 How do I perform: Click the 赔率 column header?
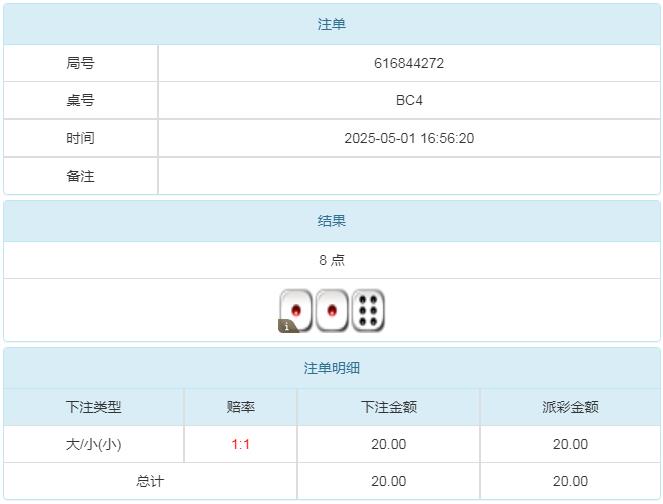(240, 407)
